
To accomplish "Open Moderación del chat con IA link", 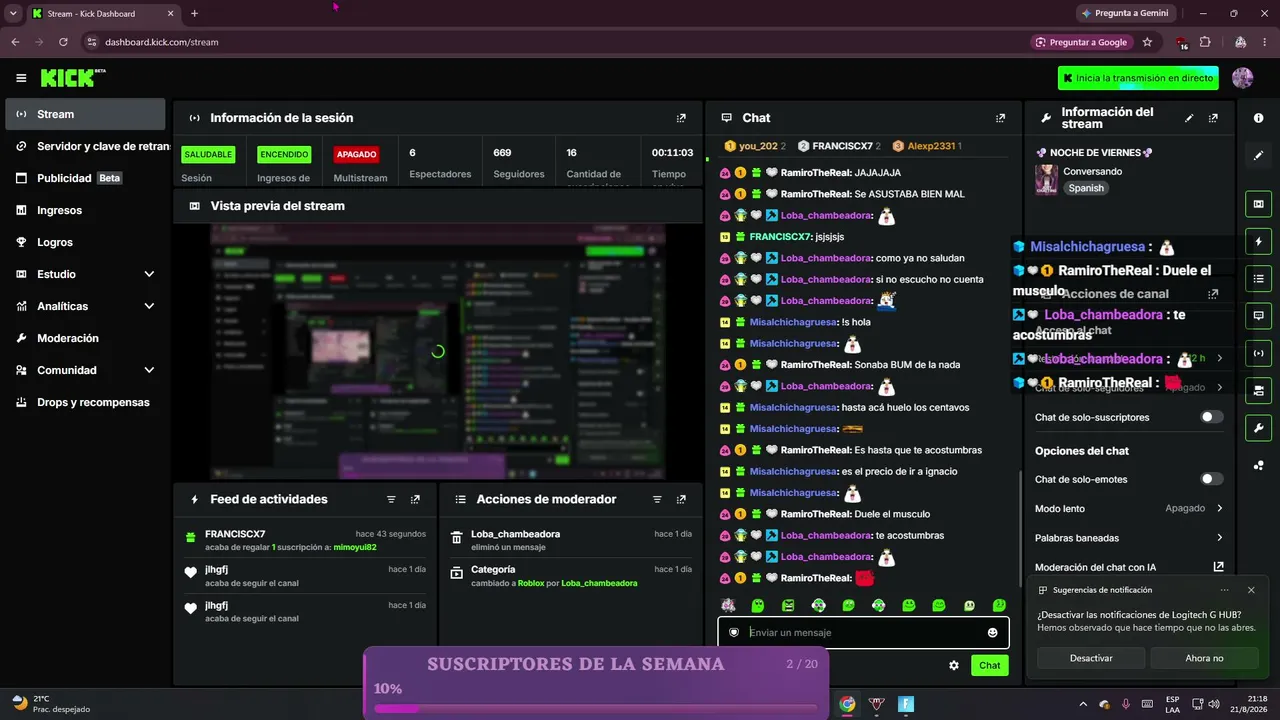I will tap(1129, 567).
